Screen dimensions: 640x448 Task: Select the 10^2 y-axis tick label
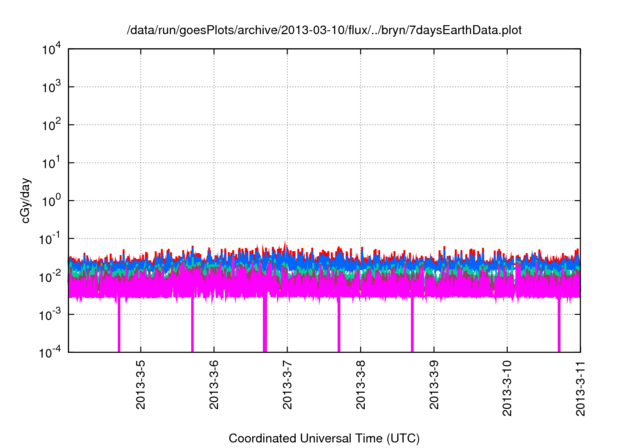tap(51, 125)
